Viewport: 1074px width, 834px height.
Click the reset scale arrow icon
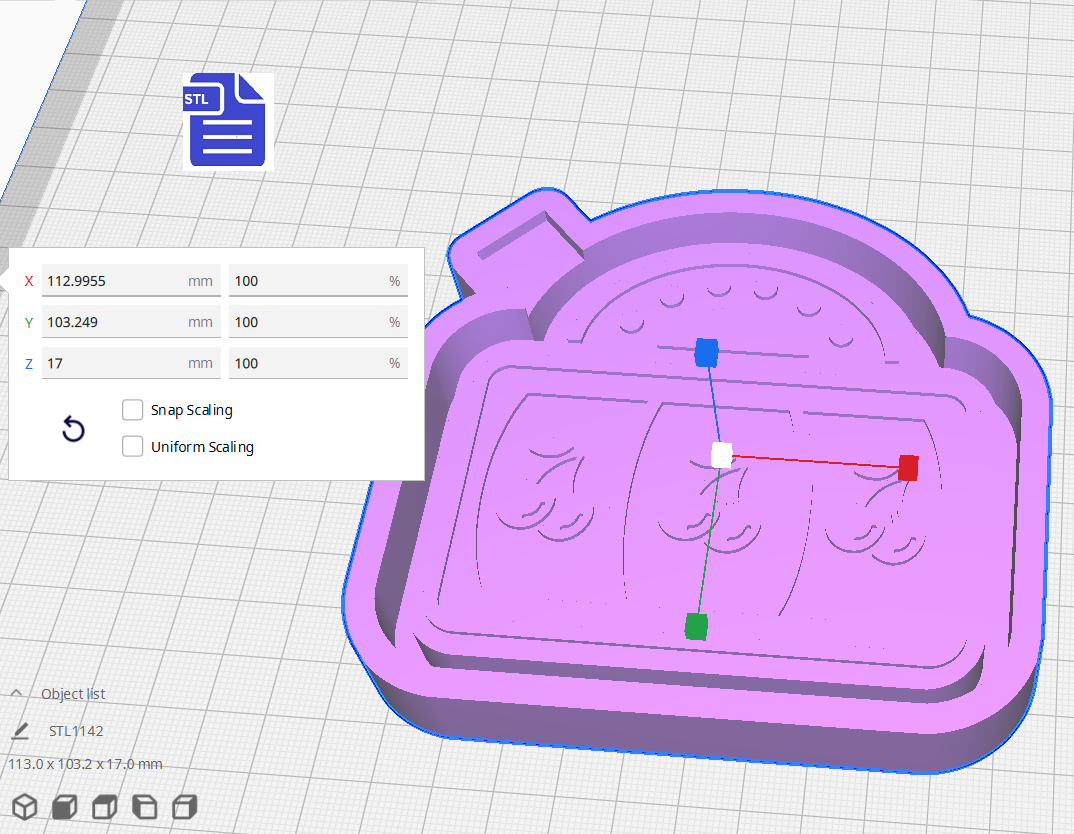pyautogui.click(x=73, y=428)
